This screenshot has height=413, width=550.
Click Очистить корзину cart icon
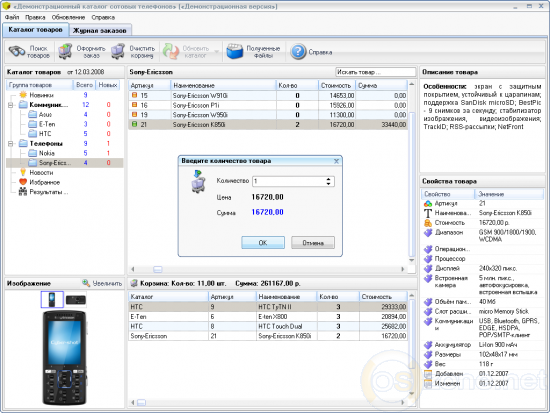118,52
